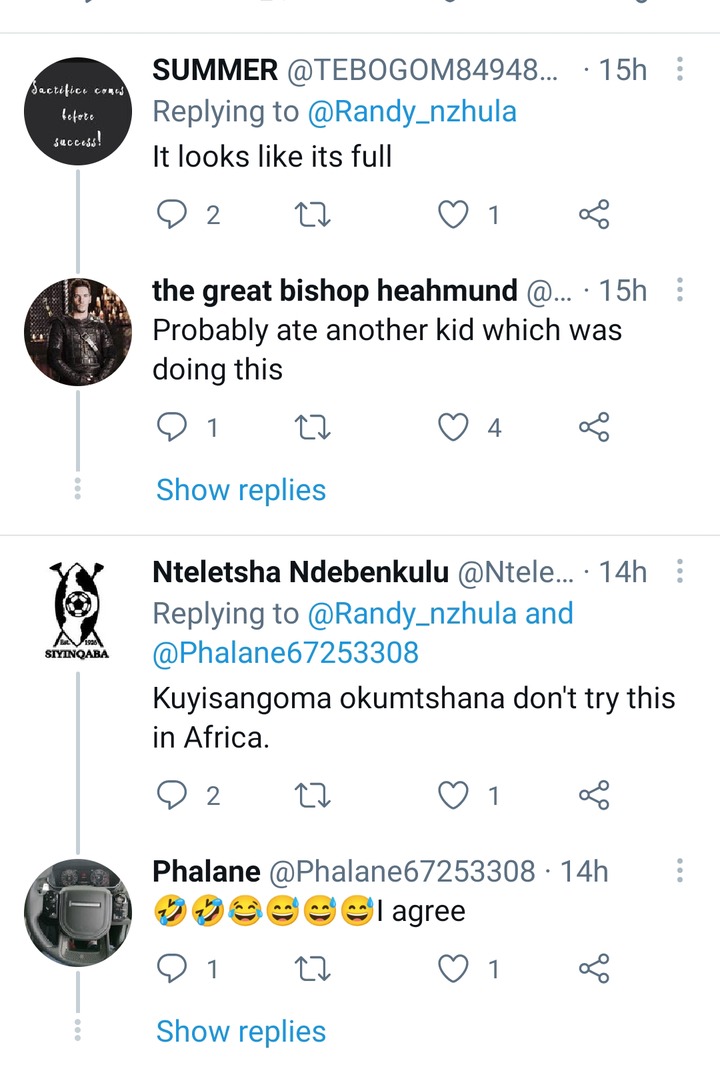
Task: Open Phalane's steering wheel profile picture
Action: (78, 913)
